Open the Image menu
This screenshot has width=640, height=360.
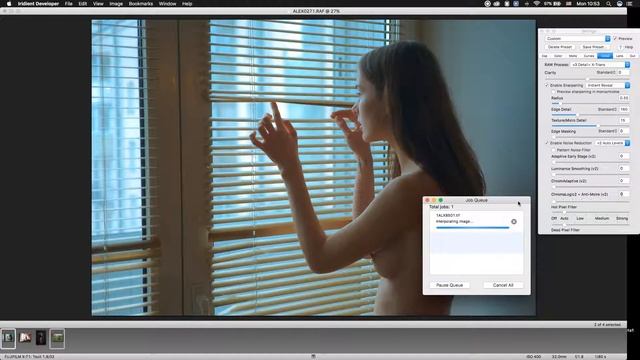[x=116, y=4]
